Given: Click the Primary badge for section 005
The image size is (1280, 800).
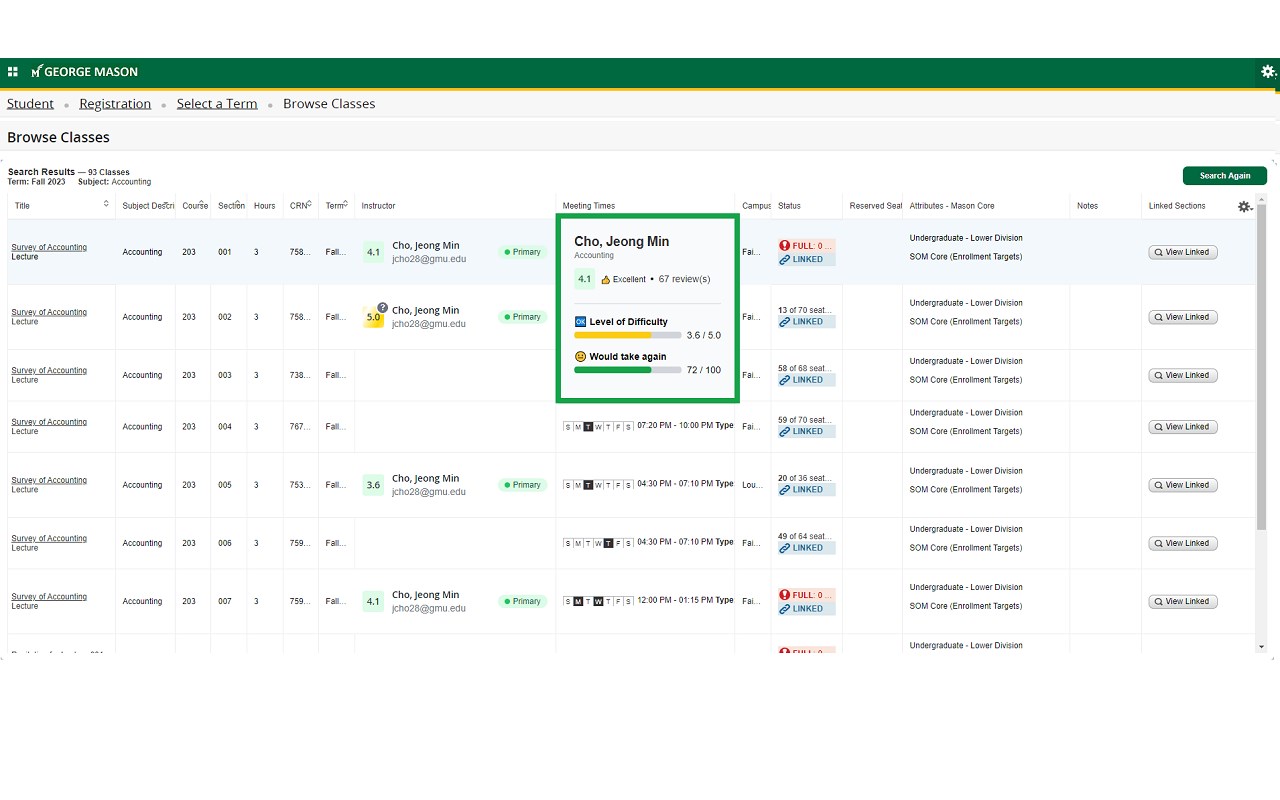Looking at the screenshot, I should (522, 485).
